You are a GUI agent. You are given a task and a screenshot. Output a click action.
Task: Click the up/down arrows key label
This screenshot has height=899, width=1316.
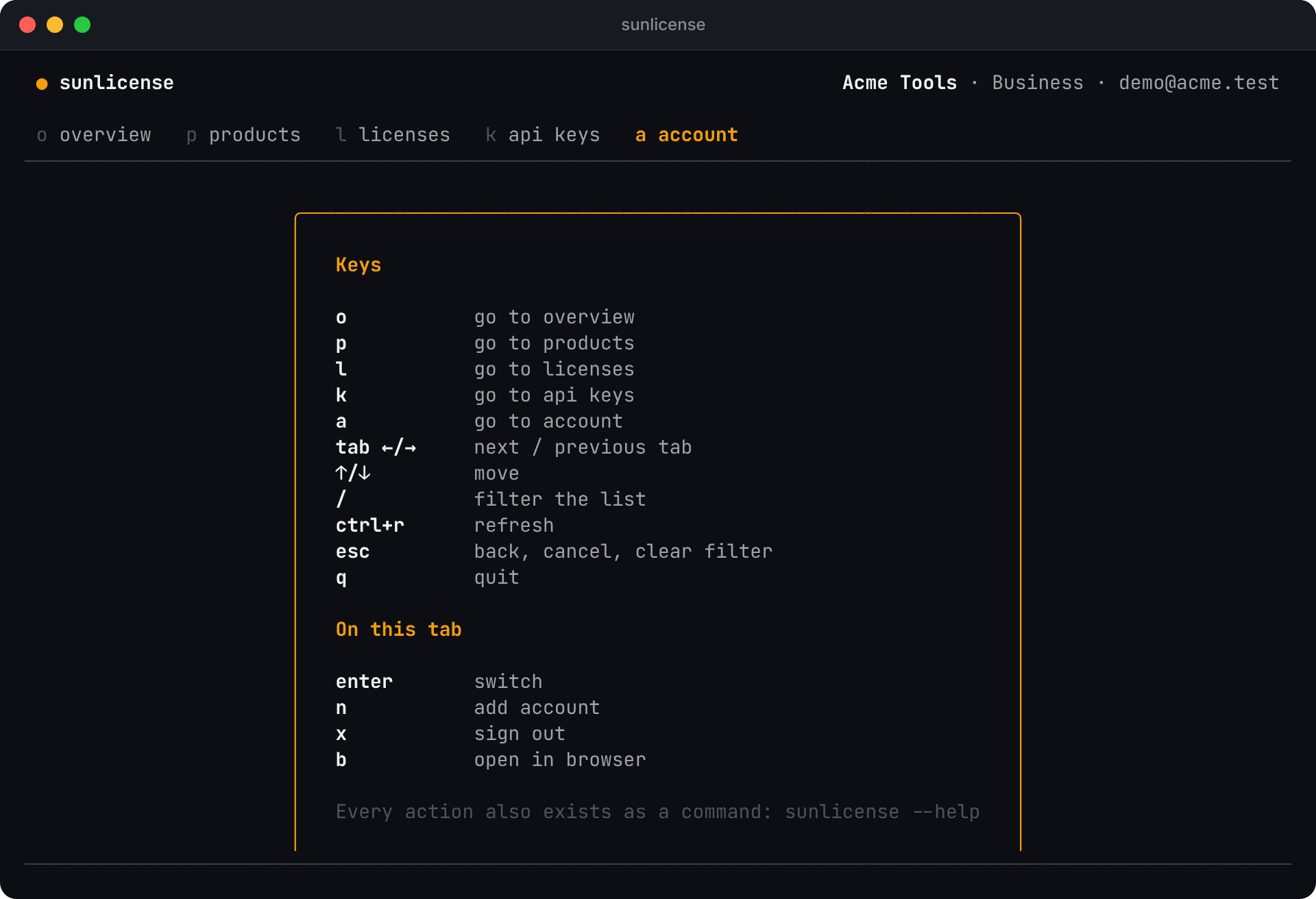click(x=352, y=473)
